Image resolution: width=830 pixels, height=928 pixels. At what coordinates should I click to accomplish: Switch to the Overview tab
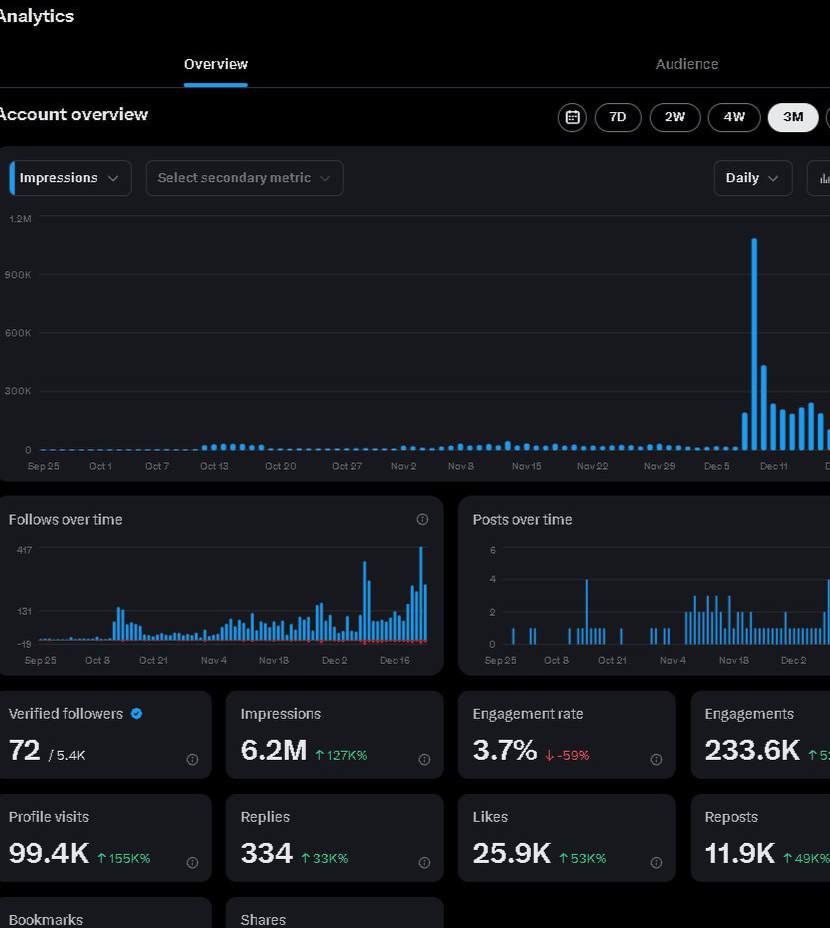point(215,64)
